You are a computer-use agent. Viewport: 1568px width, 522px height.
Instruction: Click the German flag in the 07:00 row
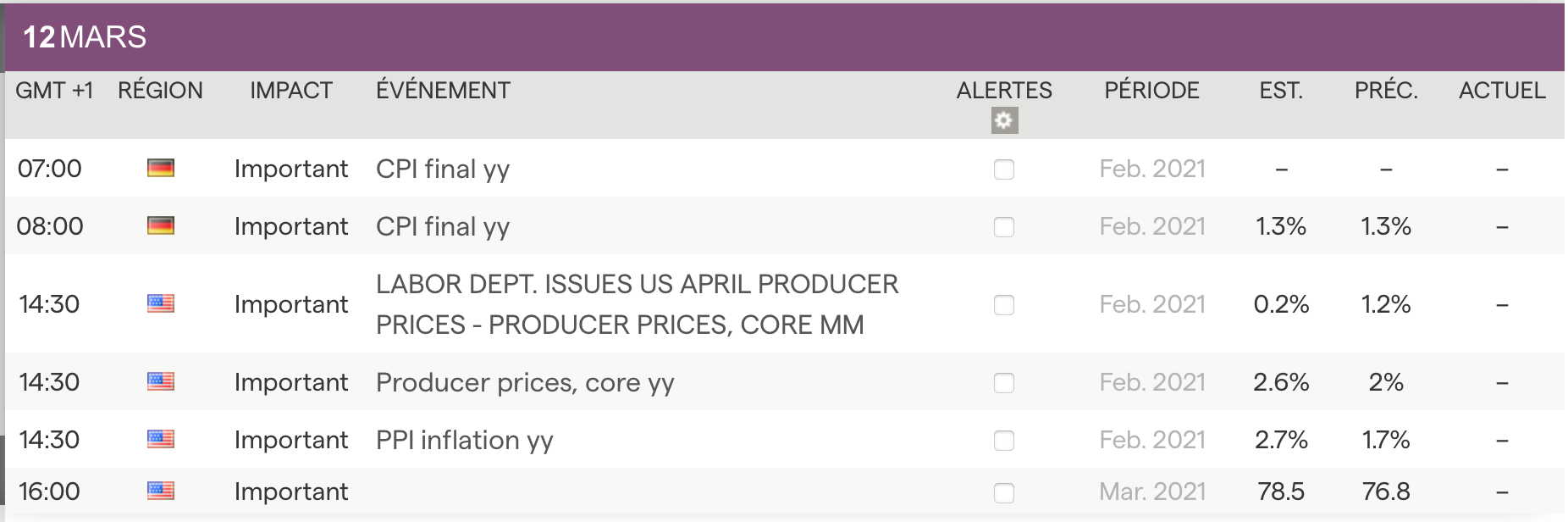click(160, 169)
